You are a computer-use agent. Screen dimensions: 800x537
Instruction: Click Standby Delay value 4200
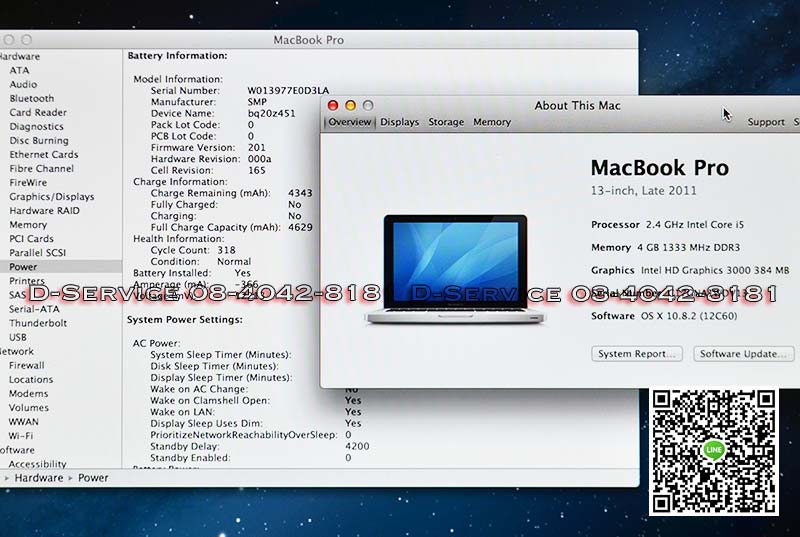pos(357,446)
